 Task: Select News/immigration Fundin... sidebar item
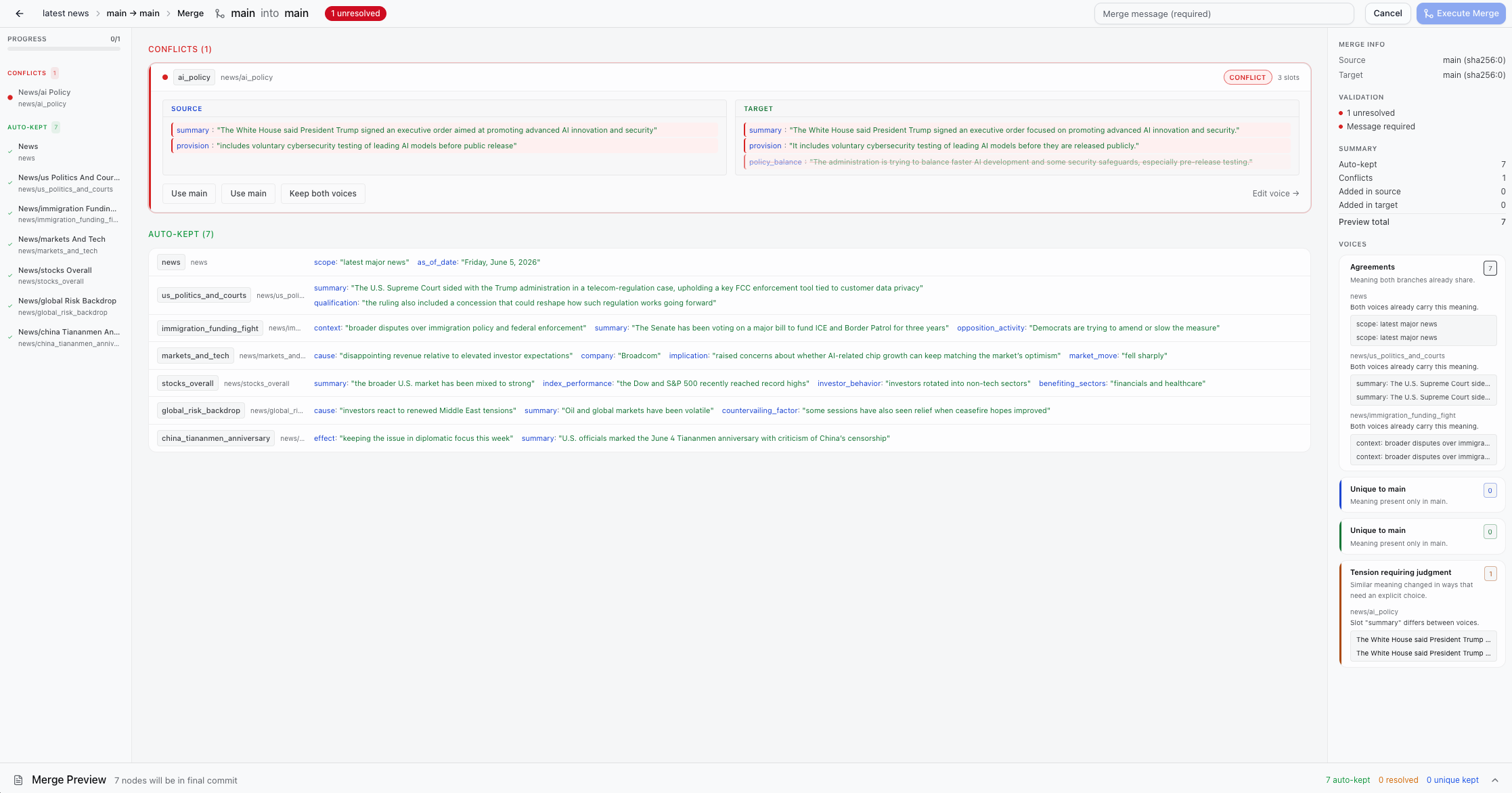click(64, 214)
